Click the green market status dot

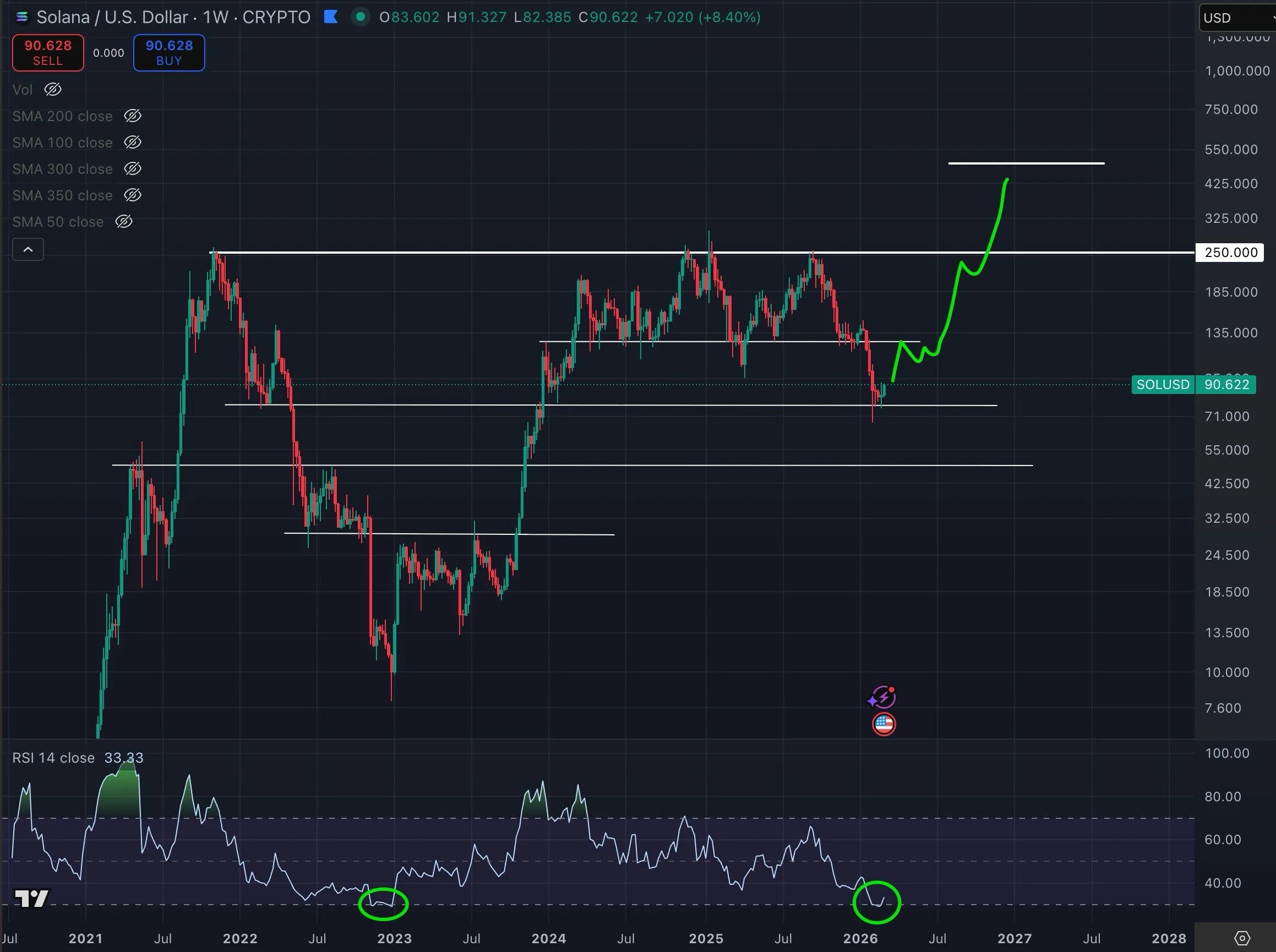click(x=361, y=17)
